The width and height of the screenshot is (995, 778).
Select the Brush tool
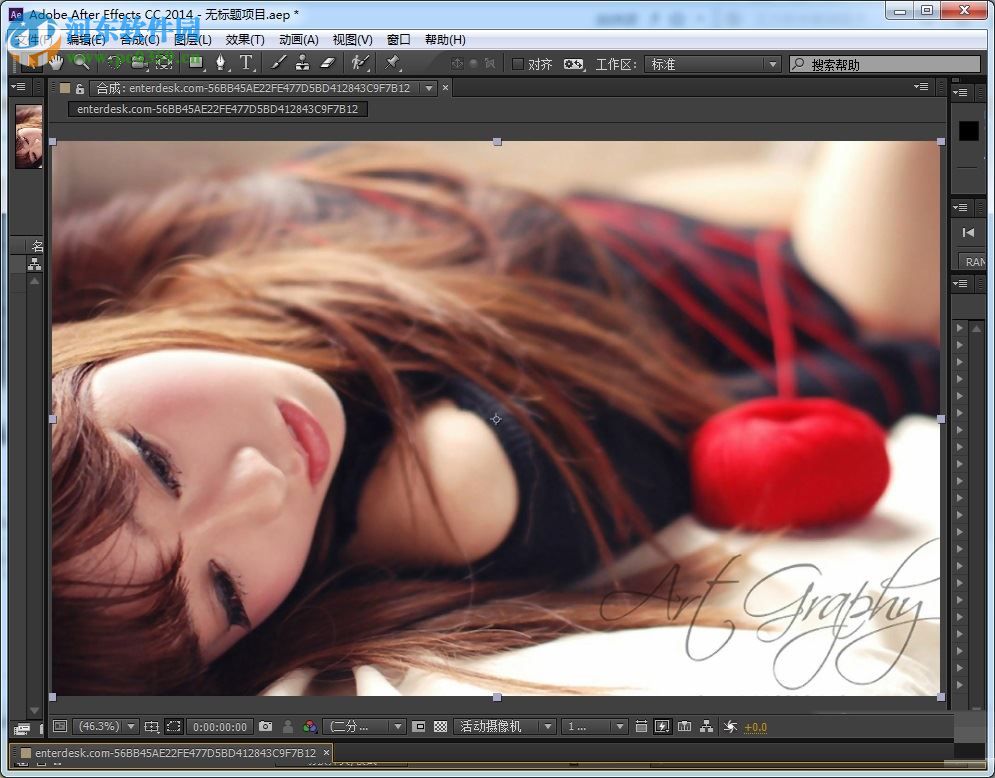point(280,62)
